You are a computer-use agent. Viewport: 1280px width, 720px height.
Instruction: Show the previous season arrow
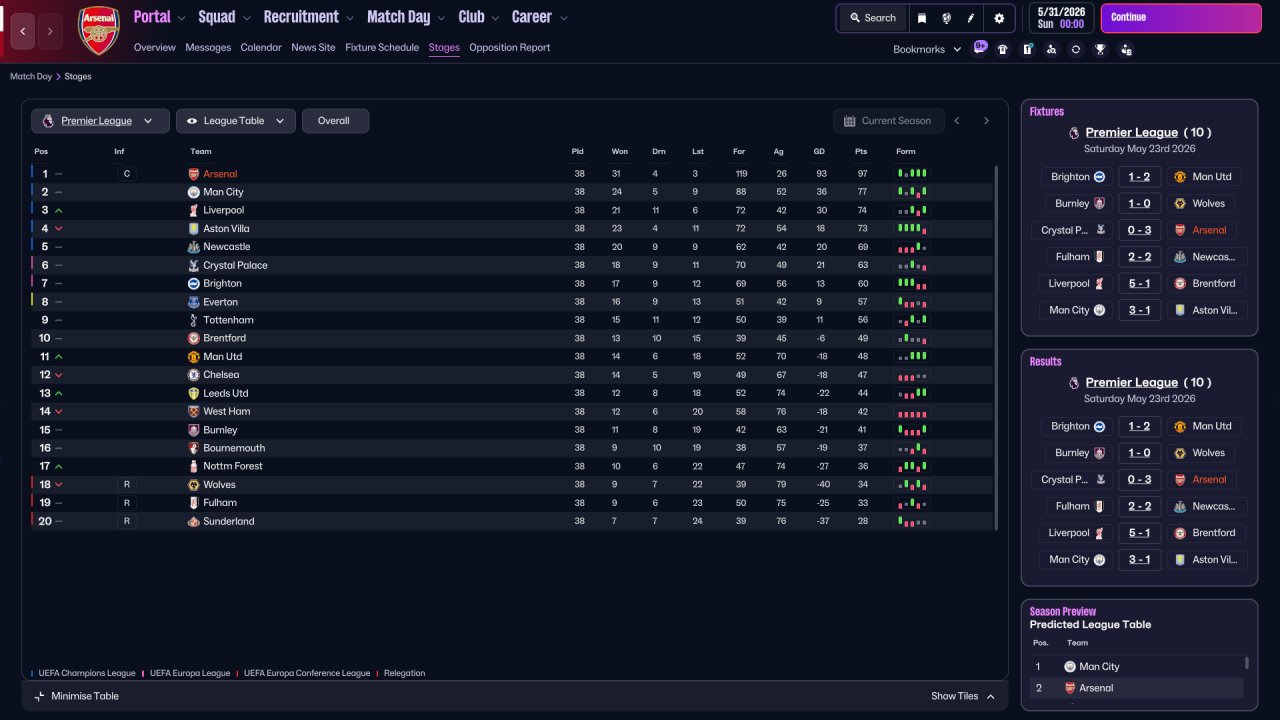click(x=957, y=121)
